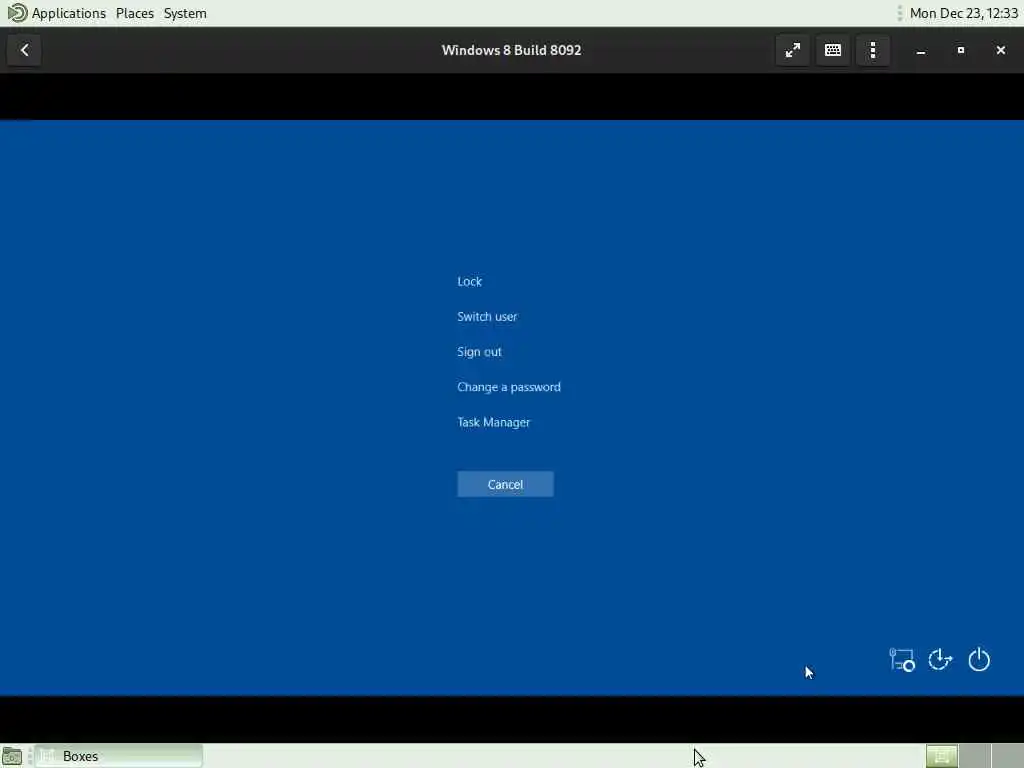Image resolution: width=1024 pixels, height=768 pixels.
Task: Launch Task Manager
Action: pos(494,423)
